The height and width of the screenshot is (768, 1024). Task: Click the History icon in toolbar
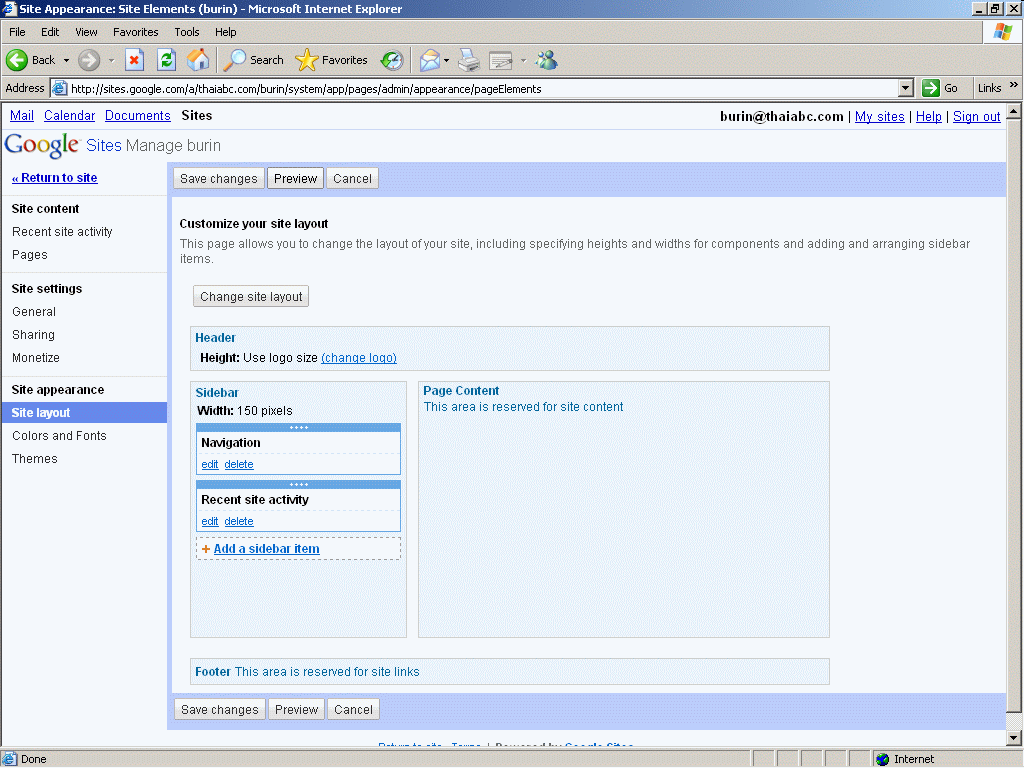click(x=392, y=60)
